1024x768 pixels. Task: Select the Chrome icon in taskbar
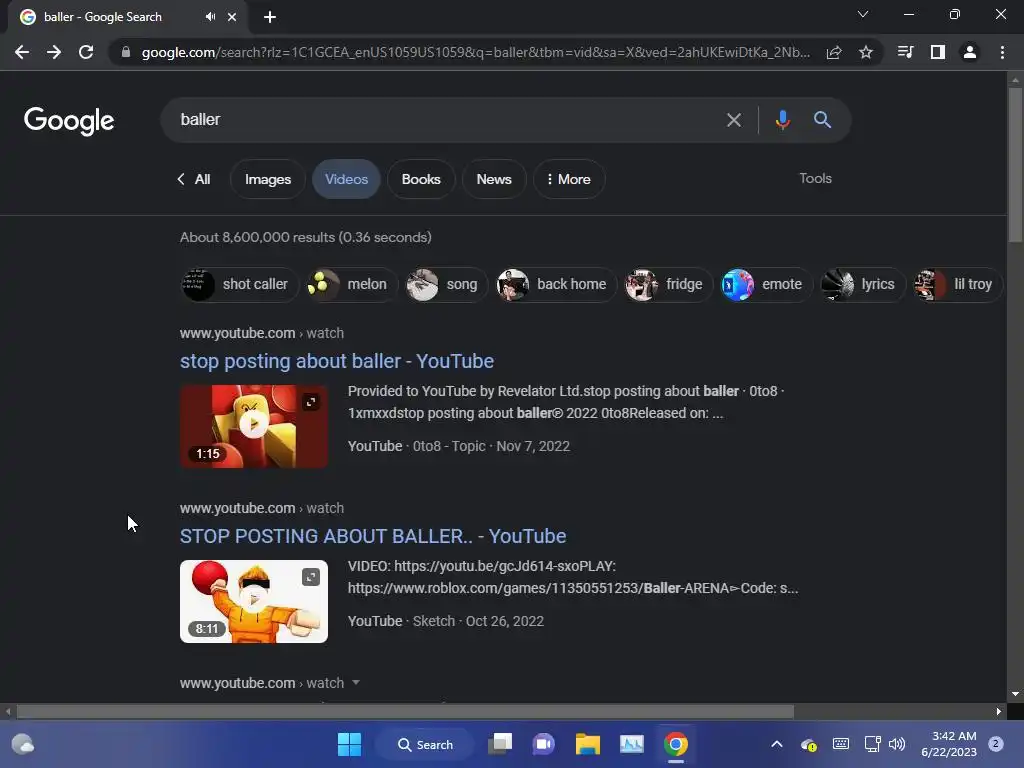coord(676,744)
